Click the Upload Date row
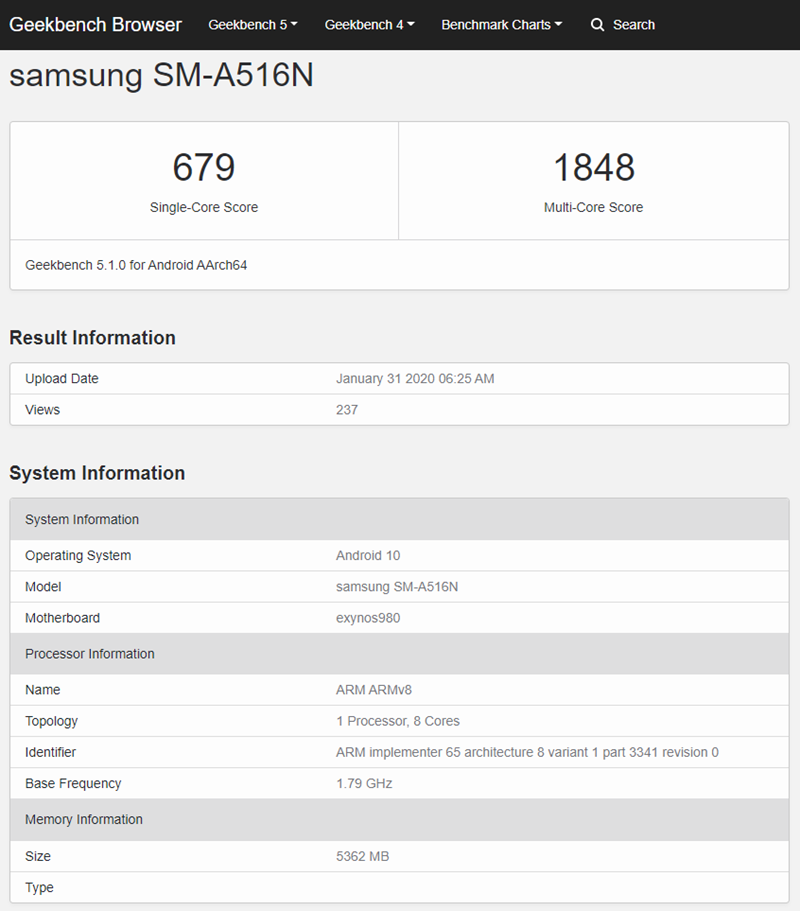This screenshot has height=911, width=800. 400,378
